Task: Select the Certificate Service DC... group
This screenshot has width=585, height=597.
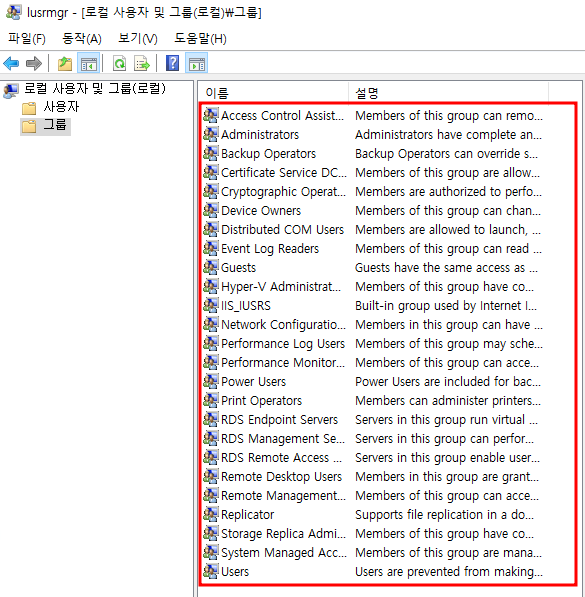Action: click(284, 172)
